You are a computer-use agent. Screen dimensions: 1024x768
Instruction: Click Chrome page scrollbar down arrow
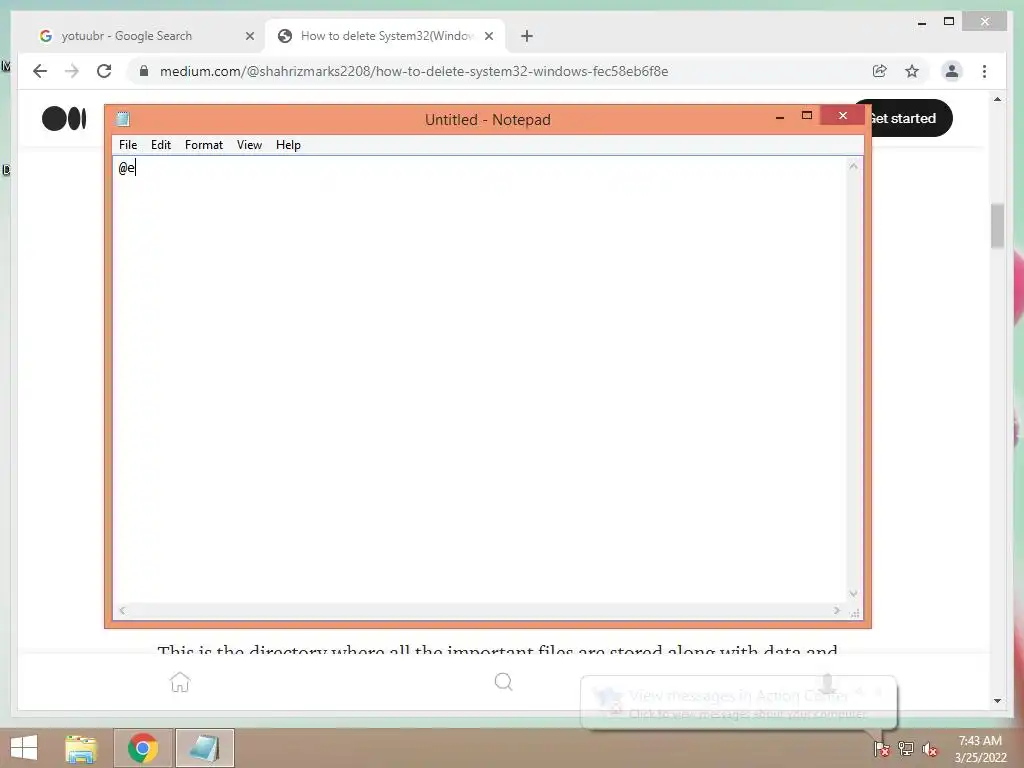(997, 701)
